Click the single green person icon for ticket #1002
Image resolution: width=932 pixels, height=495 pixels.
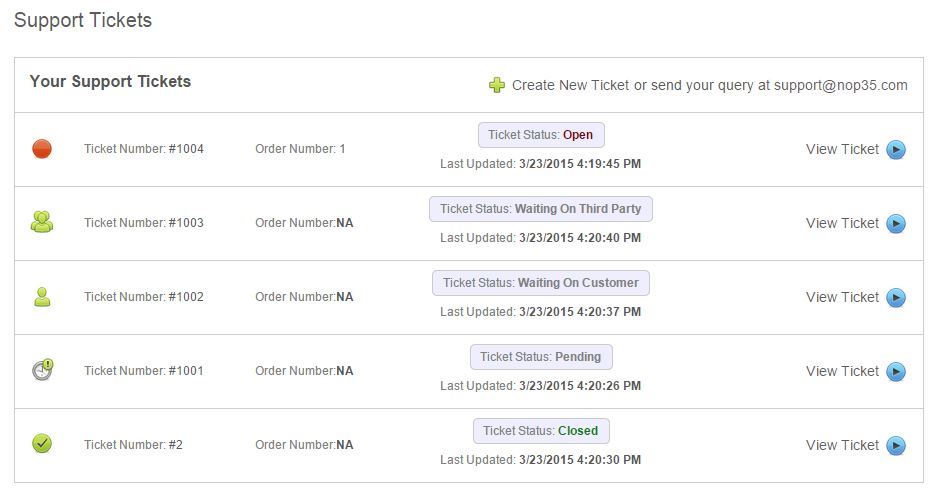[41, 297]
